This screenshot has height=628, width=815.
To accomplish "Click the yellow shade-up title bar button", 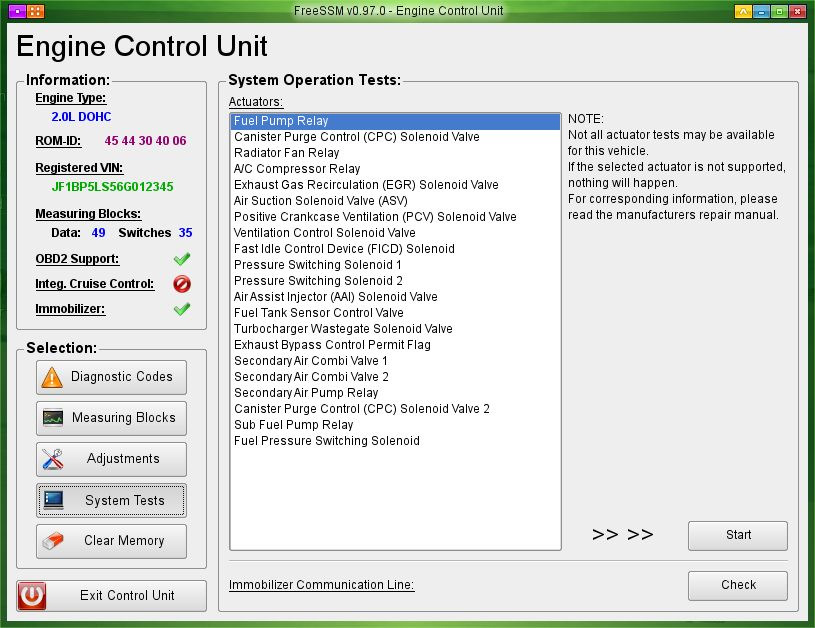I will click(743, 11).
